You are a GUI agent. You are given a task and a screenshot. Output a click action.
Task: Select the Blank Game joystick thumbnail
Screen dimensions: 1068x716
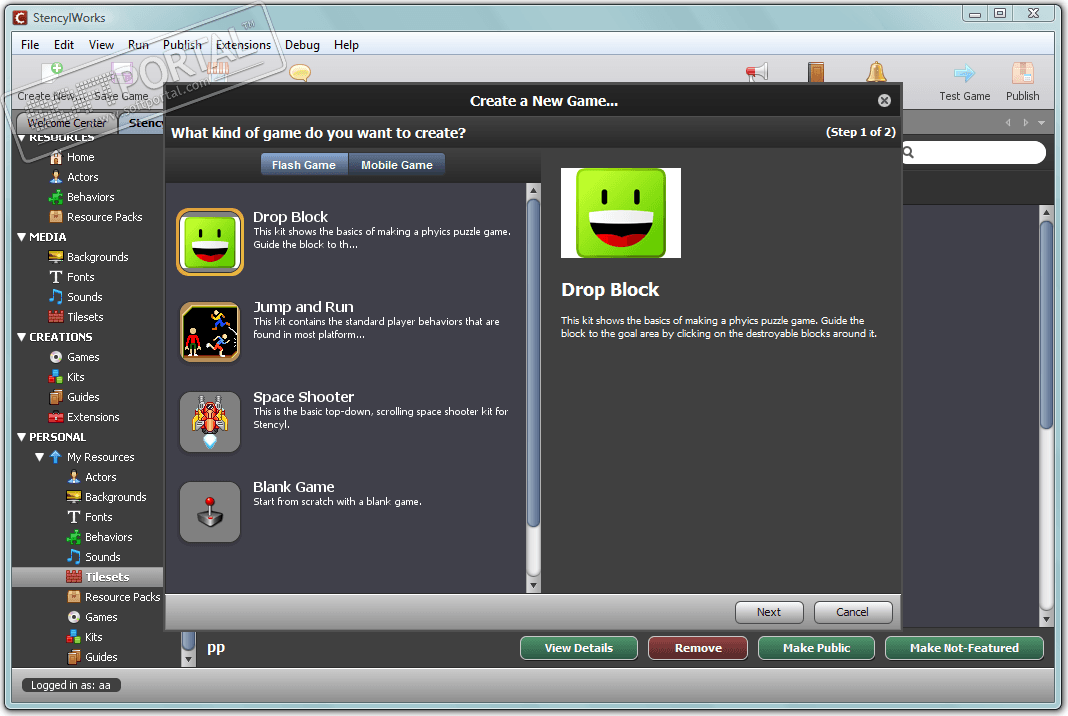click(x=210, y=512)
